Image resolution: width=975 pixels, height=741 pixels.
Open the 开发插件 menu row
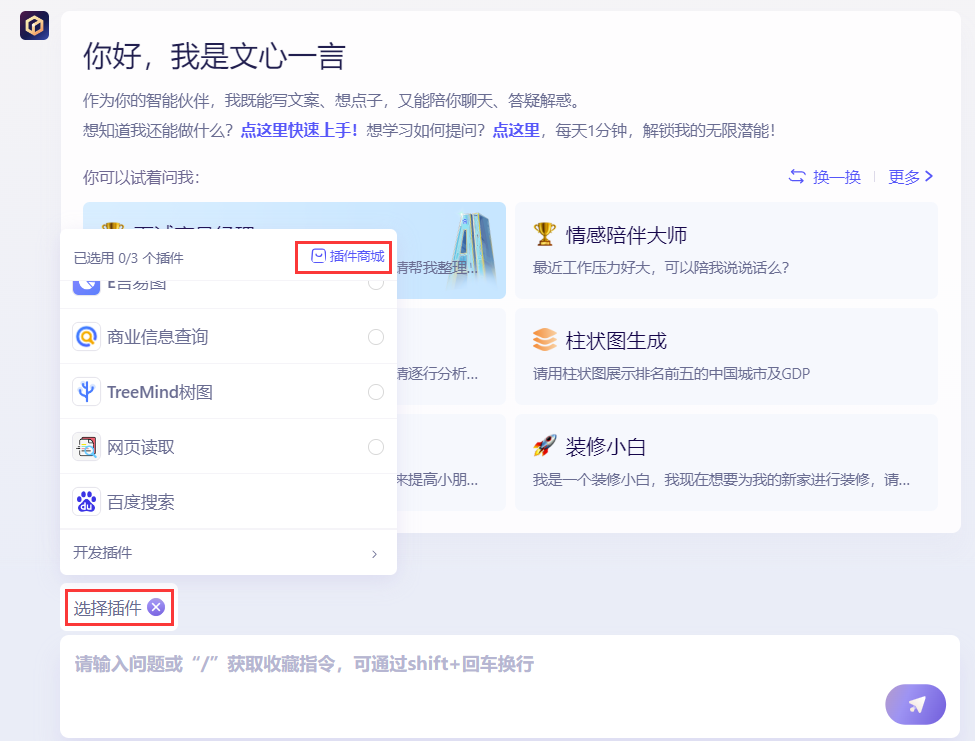pyautogui.click(x=228, y=553)
